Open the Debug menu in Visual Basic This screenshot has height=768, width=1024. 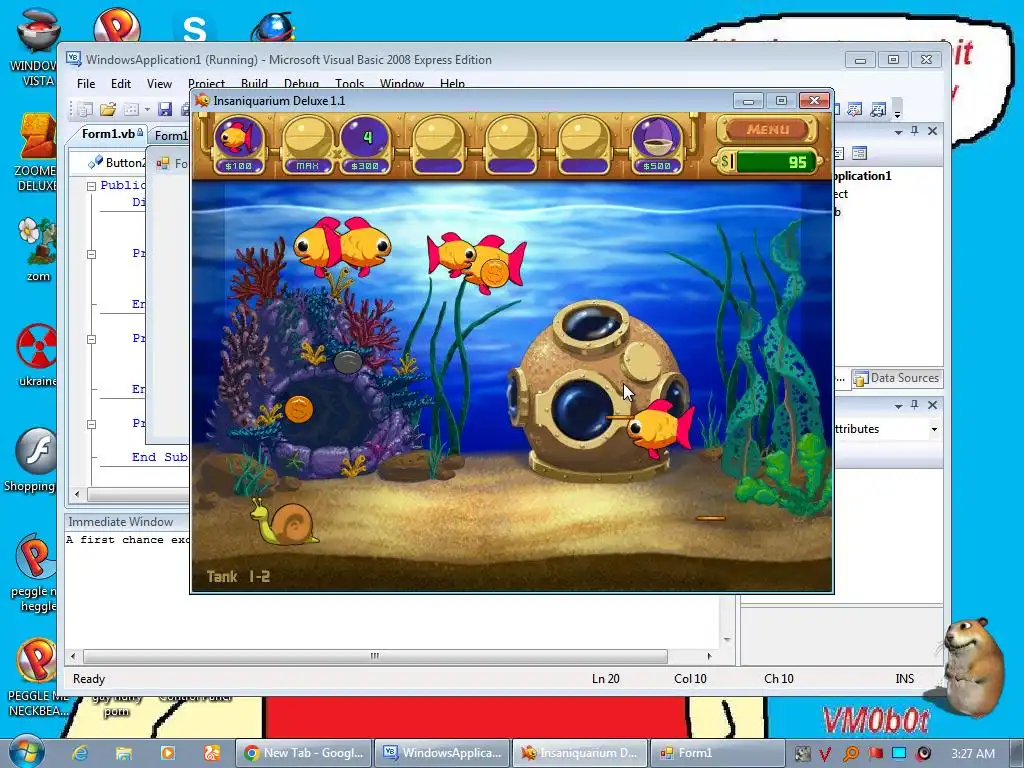click(x=301, y=84)
